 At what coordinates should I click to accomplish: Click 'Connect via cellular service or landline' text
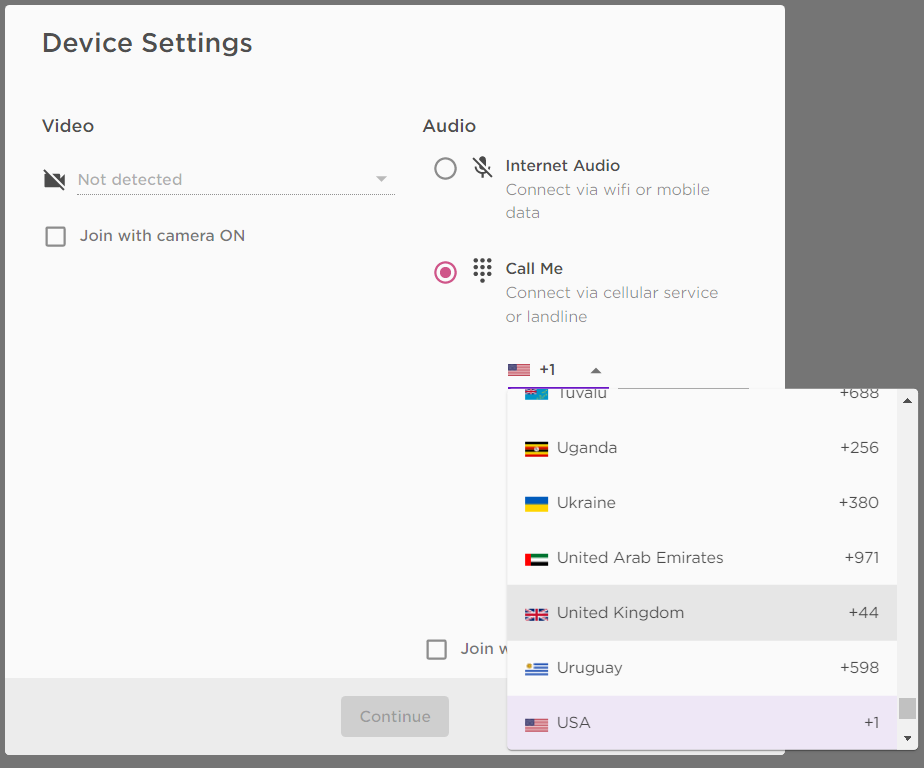(612, 305)
